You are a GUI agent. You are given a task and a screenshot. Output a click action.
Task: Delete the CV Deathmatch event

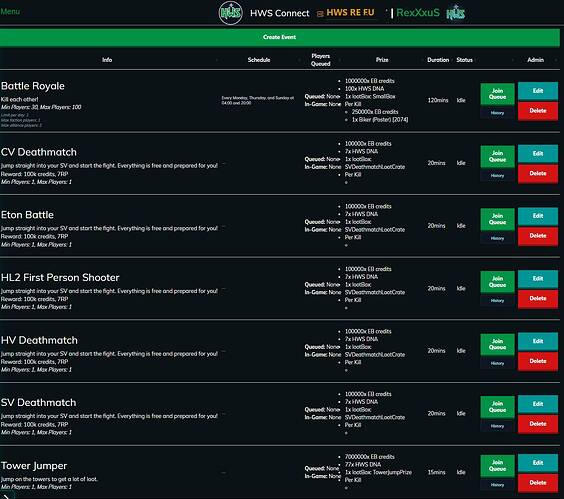pos(538,173)
